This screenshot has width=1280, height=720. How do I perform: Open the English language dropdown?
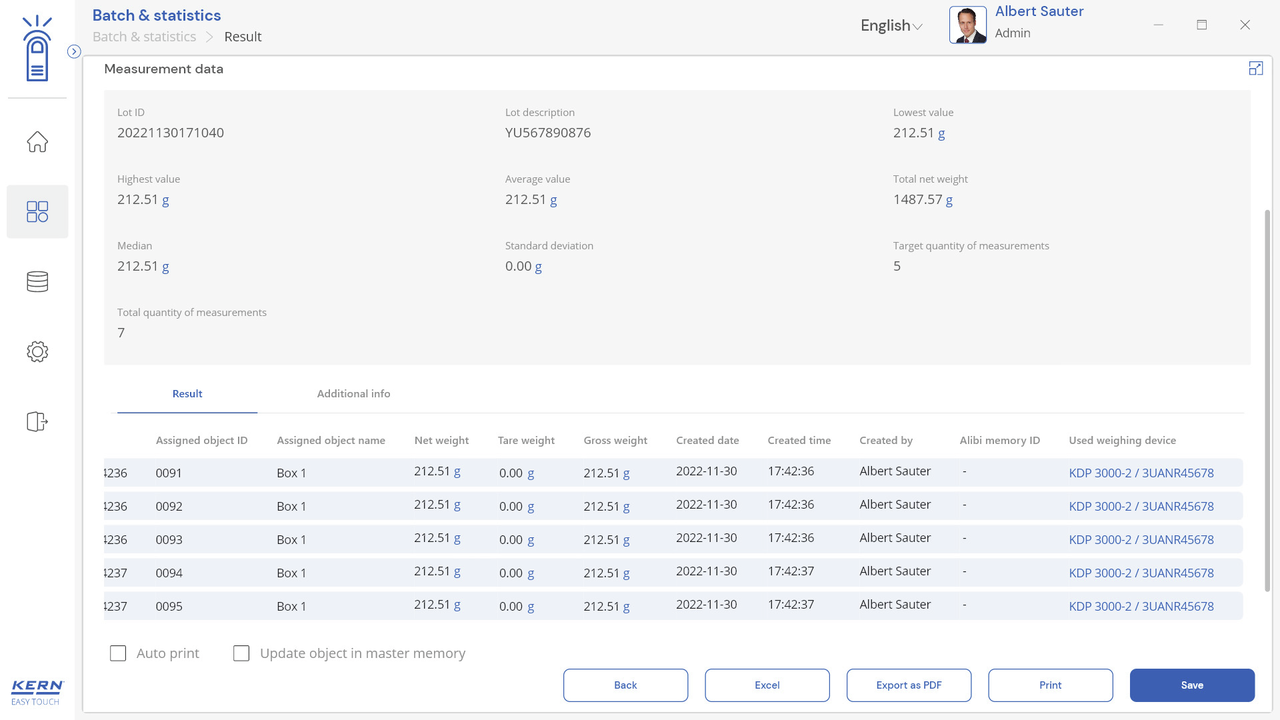[x=891, y=26]
